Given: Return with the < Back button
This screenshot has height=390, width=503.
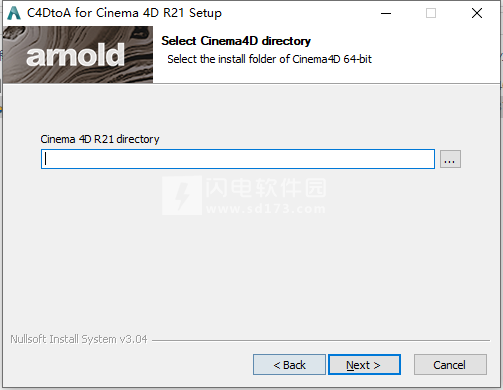Looking at the screenshot, I should pos(289,365).
